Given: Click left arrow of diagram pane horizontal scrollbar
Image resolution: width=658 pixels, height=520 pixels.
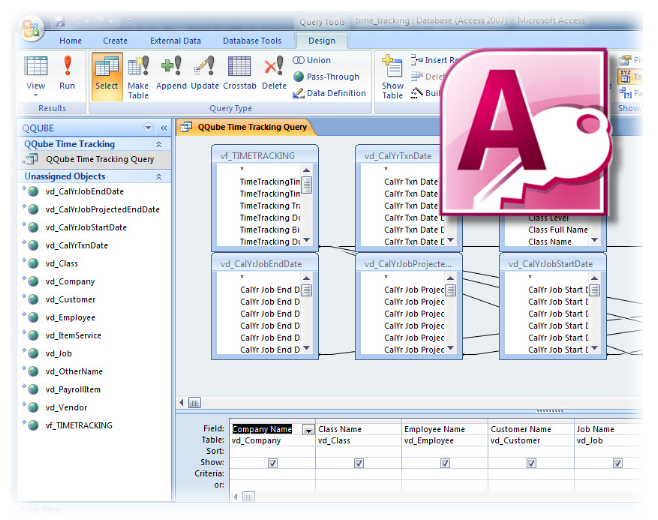Looking at the screenshot, I should (x=182, y=402).
